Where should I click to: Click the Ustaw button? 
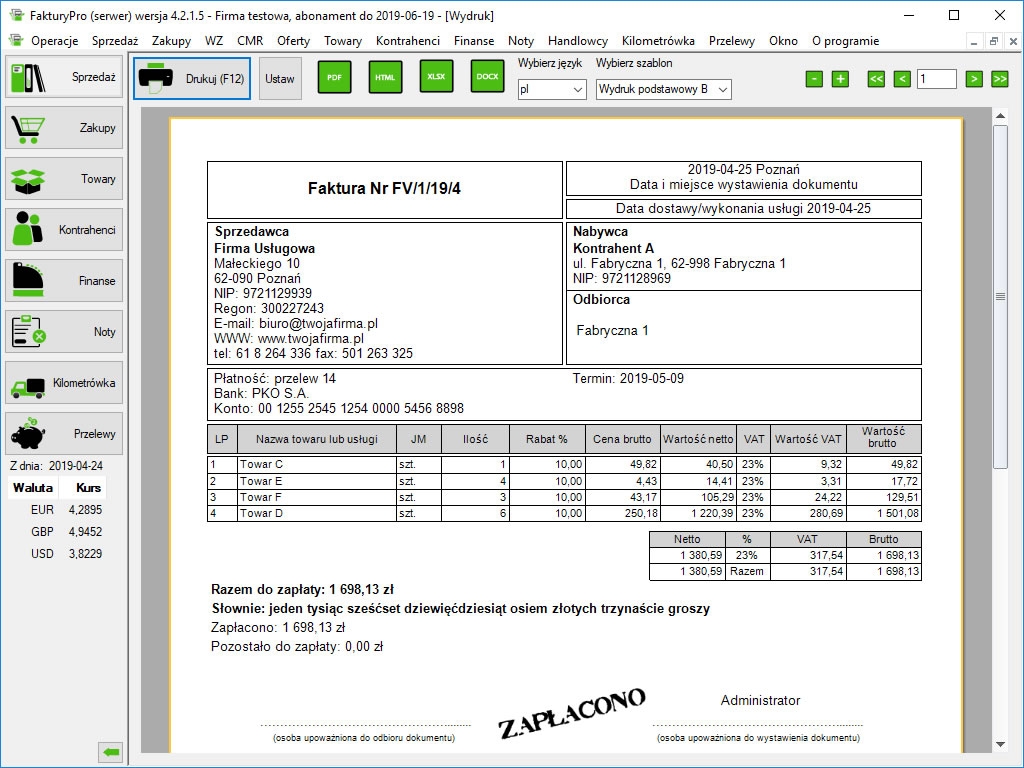pyautogui.click(x=280, y=78)
